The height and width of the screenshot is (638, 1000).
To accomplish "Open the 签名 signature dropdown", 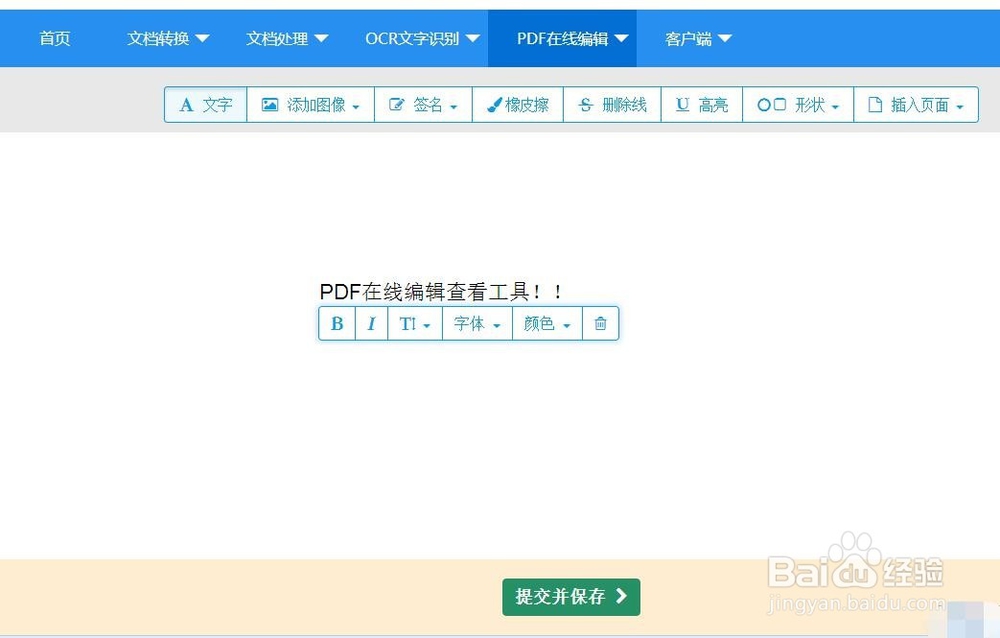I will (x=423, y=105).
